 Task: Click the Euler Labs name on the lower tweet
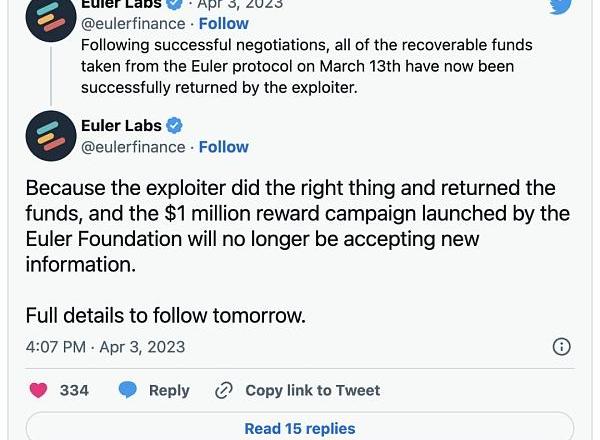pos(121,126)
